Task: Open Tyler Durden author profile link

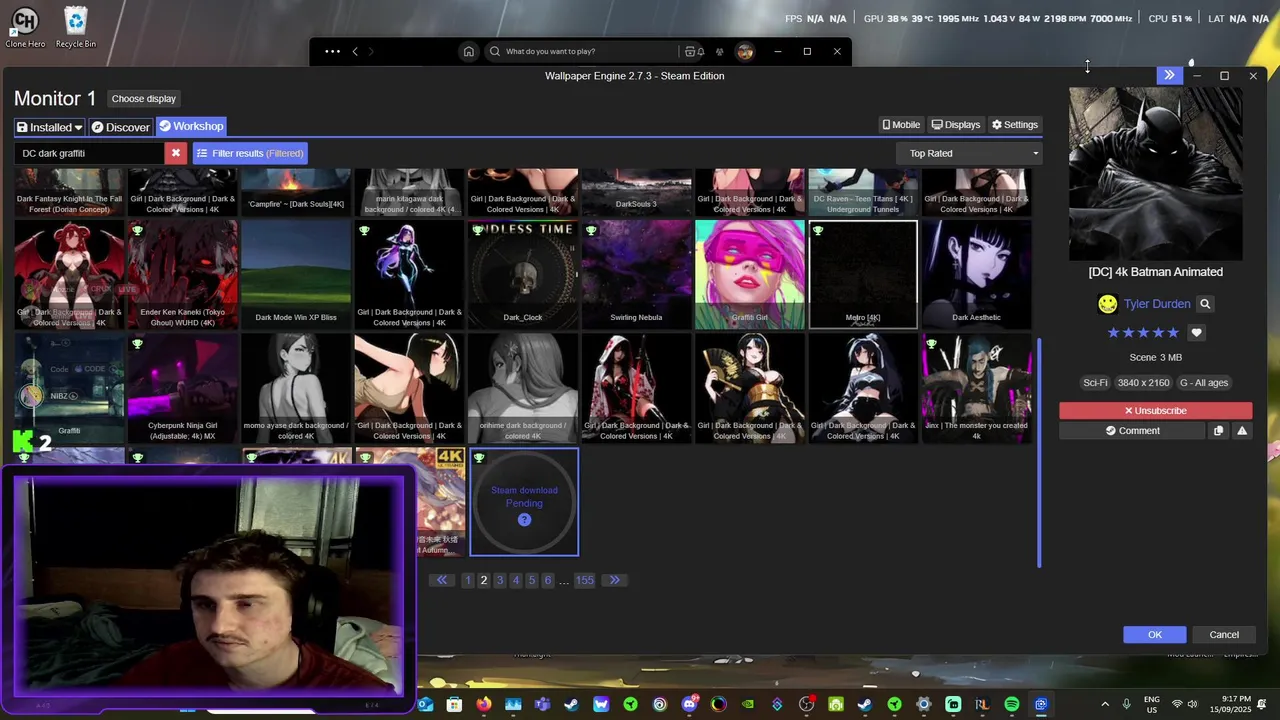Action: [1157, 304]
